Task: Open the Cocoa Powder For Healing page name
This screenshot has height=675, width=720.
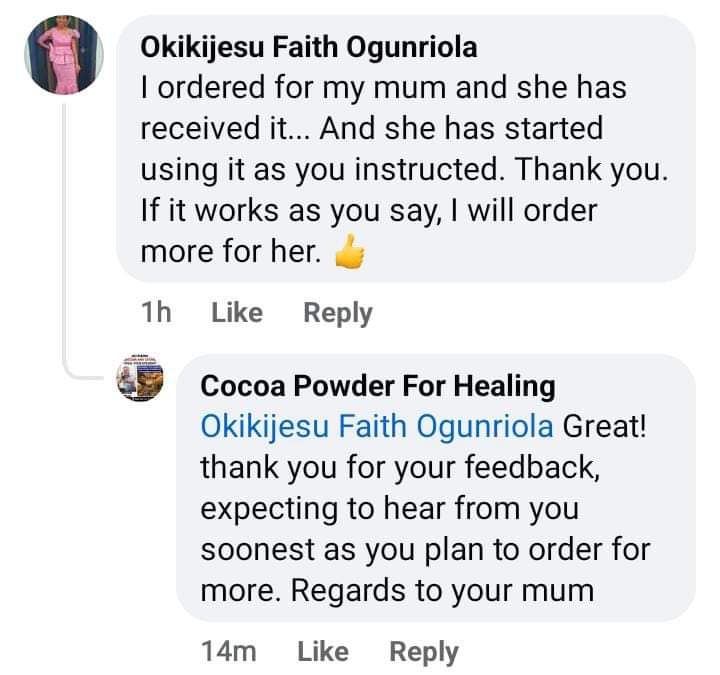Action: click(377, 385)
